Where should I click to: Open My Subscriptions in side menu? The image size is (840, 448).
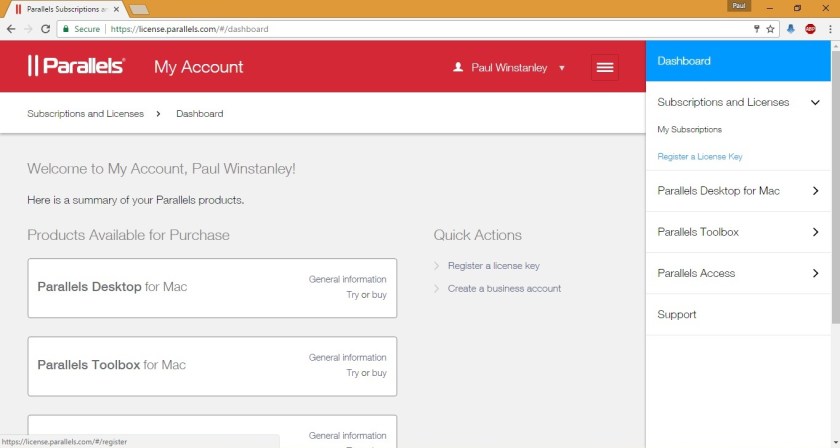tap(689, 130)
